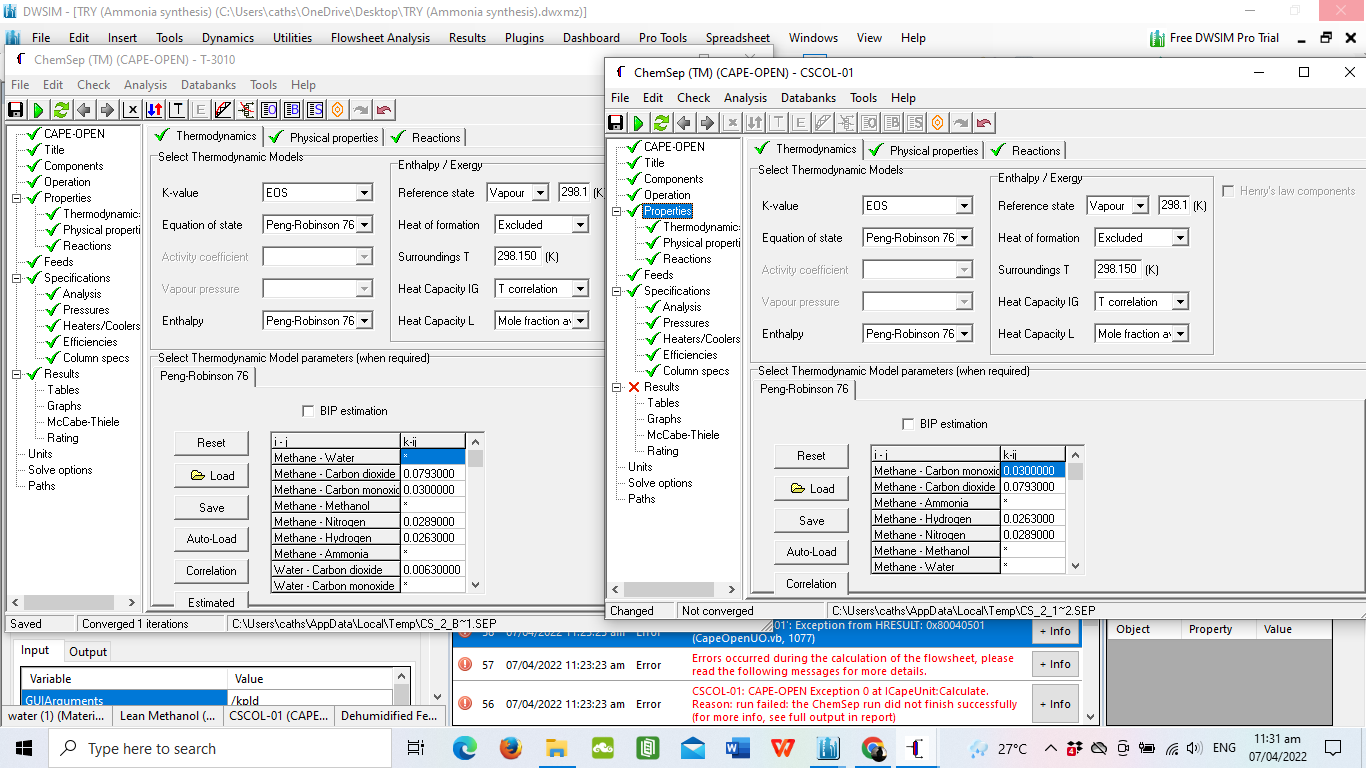Click Reset button in CSCOL-01 window
1366x768 pixels.
(811, 456)
